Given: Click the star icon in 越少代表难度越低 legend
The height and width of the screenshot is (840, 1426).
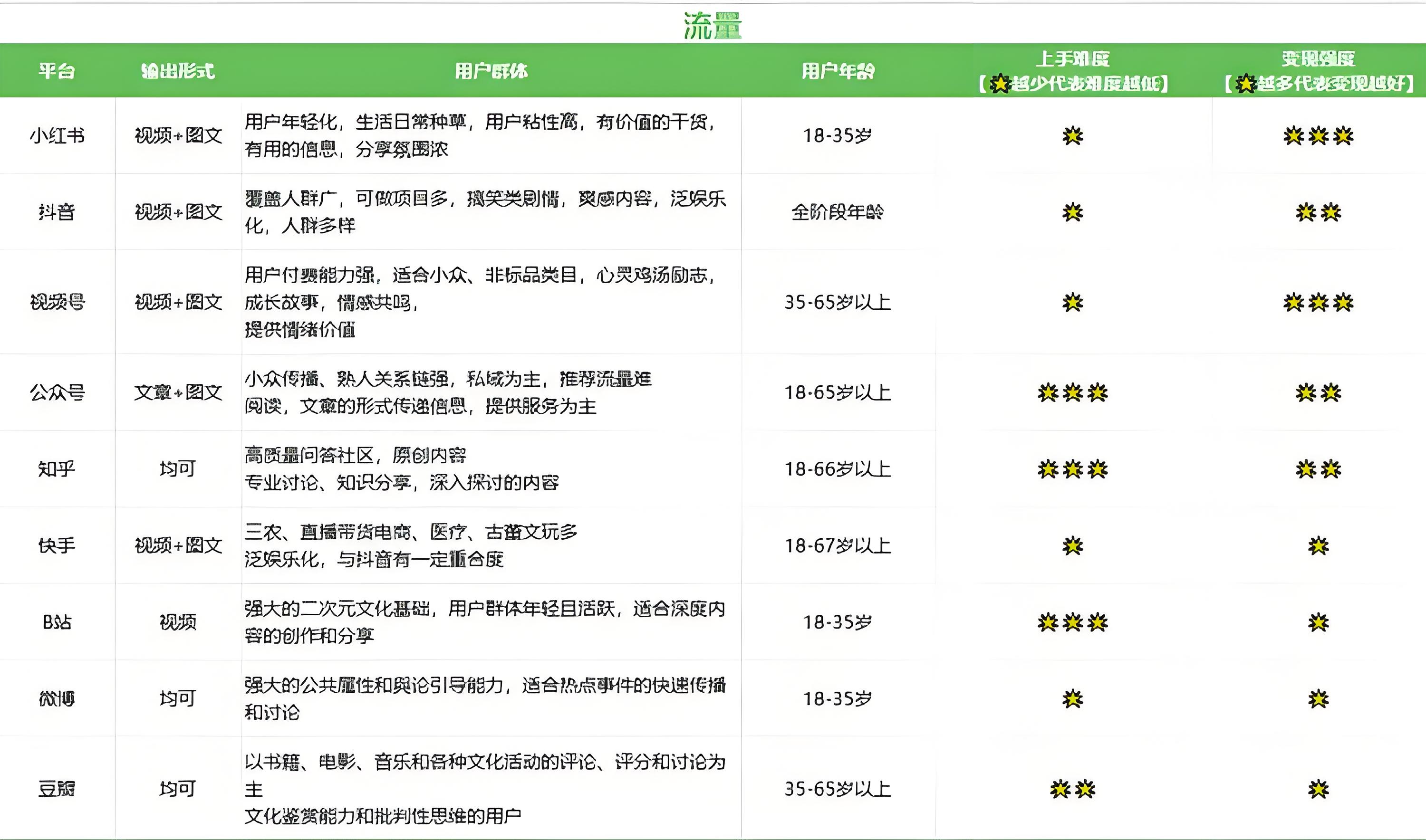Looking at the screenshot, I should pyautogui.click(x=1001, y=84).
